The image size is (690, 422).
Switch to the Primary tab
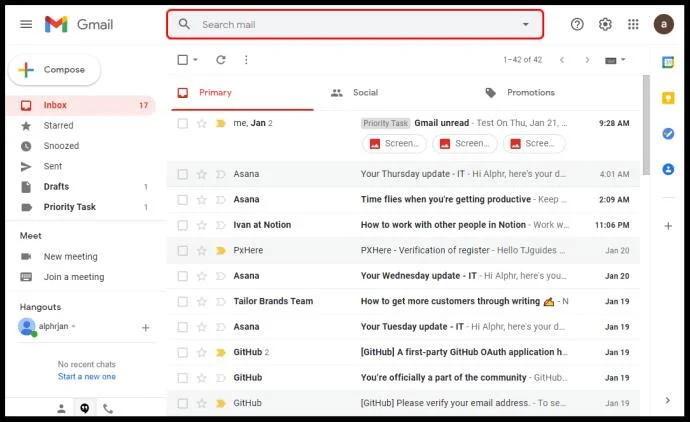(x=242, y=93)
